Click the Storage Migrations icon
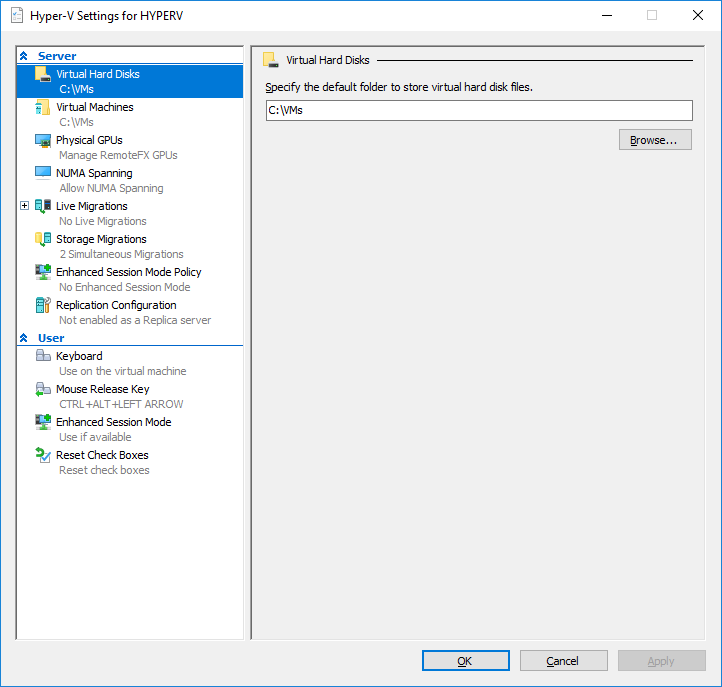Viewport: 722px width, 687px height. 43,239
